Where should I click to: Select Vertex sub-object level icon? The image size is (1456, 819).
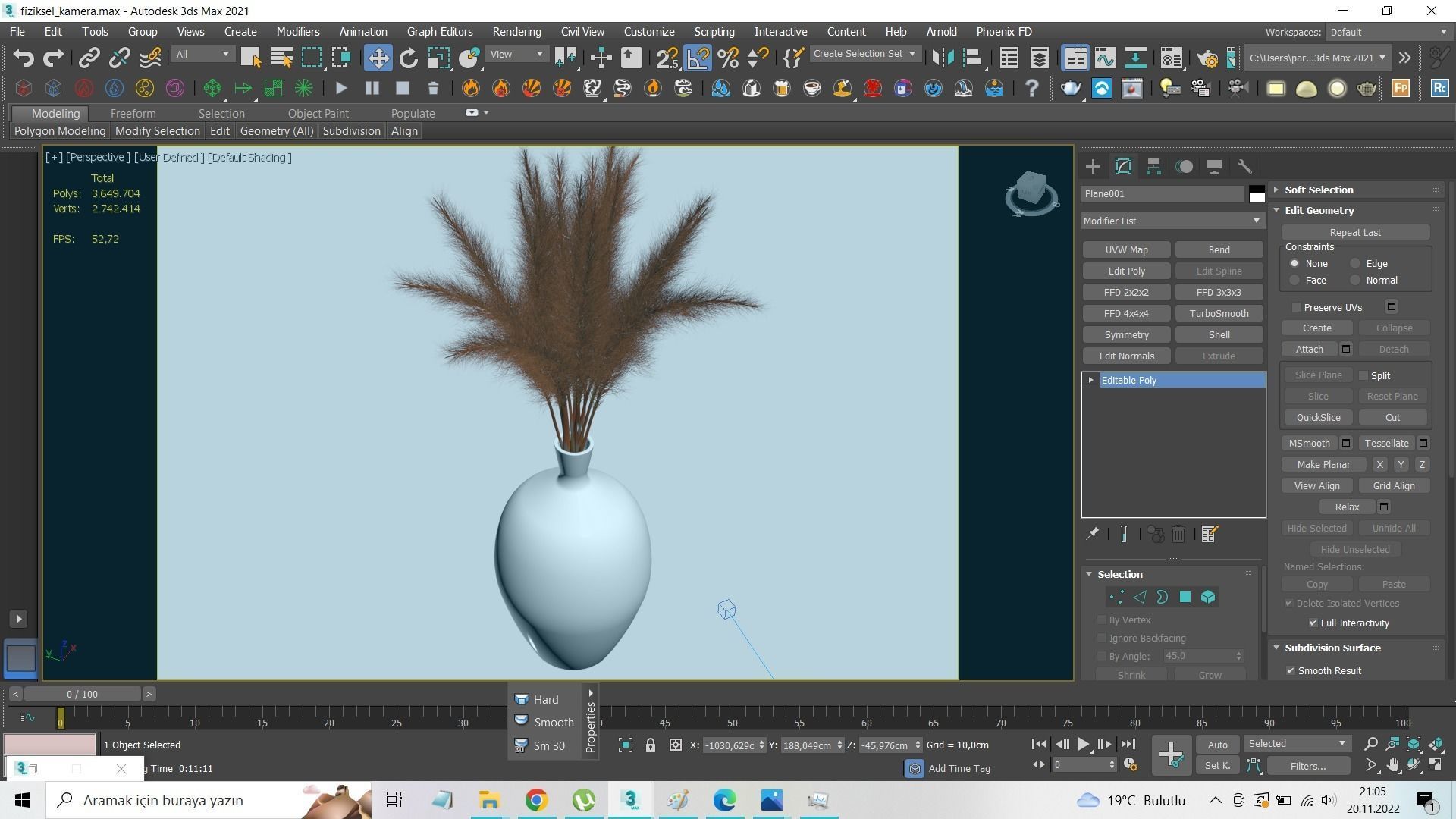tap(1116, 597)
